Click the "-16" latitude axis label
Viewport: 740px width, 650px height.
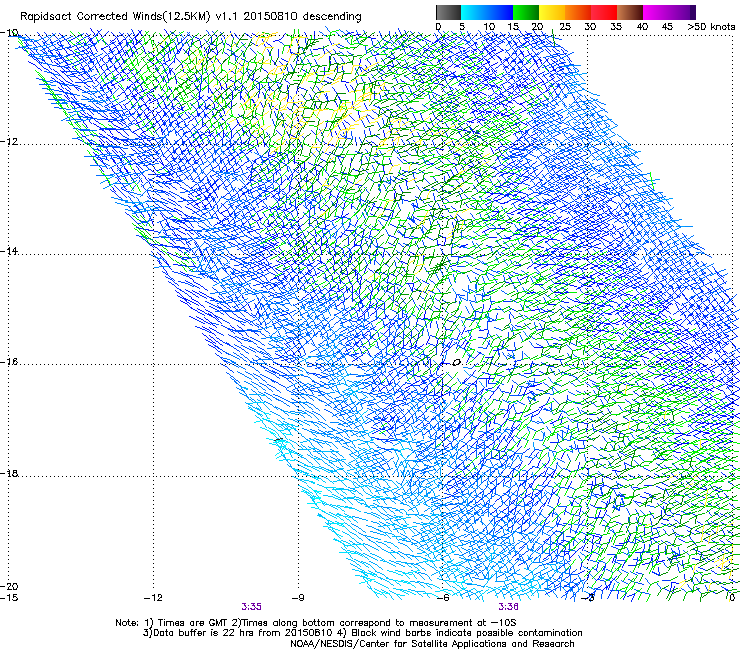pyautogui.click(x=9, y=362)
